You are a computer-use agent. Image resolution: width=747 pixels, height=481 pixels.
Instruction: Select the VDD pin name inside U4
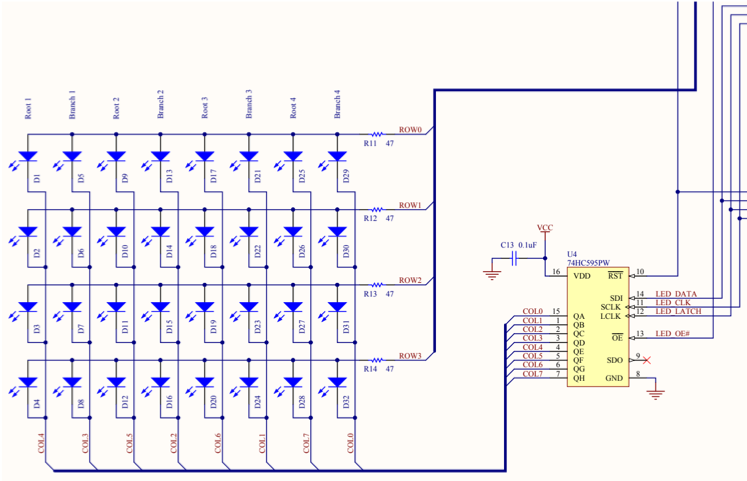pyautogui.click(x=582, y=276)
